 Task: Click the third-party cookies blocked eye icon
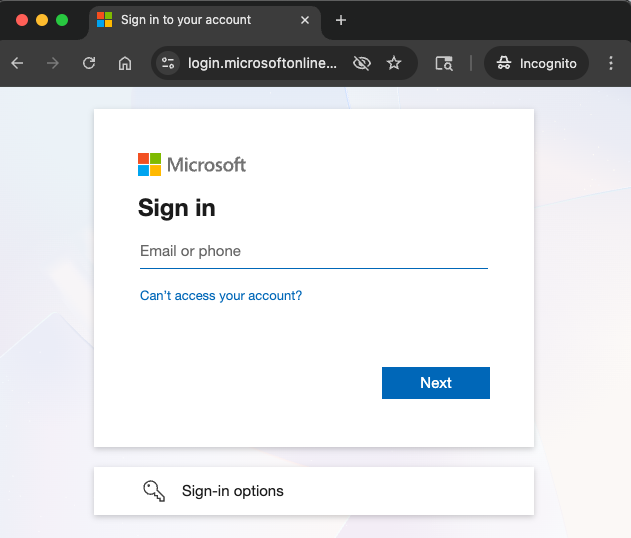point(361,63)
